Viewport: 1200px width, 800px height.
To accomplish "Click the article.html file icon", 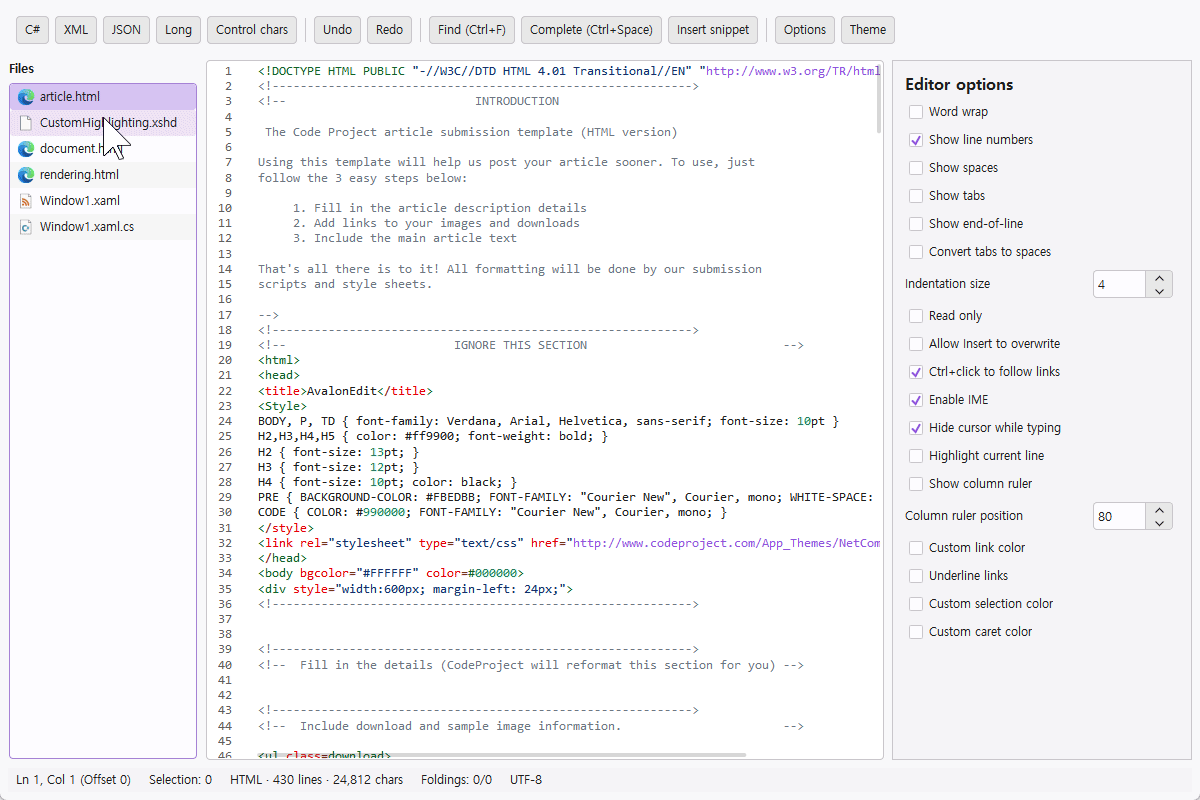I will pos(26,97).
